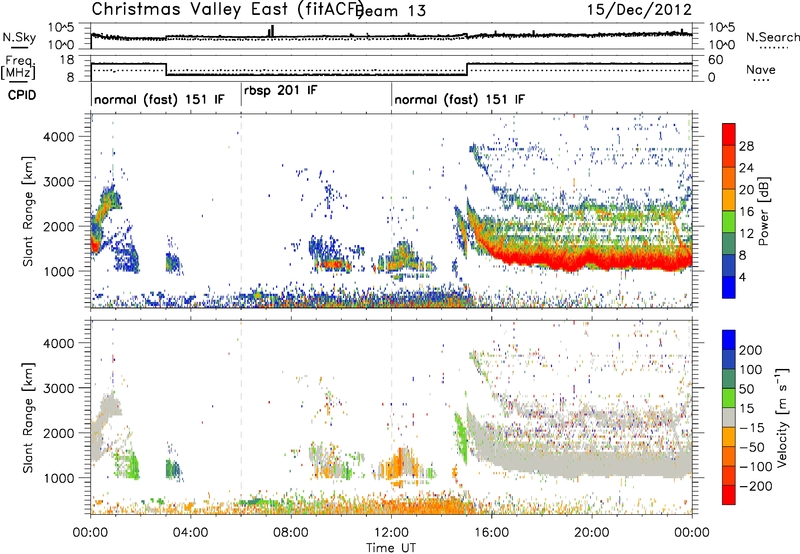Click the 4 tick on Power colorbar
Image resolution: width=800 pixels, height=554 pixels.
point(743,277)
